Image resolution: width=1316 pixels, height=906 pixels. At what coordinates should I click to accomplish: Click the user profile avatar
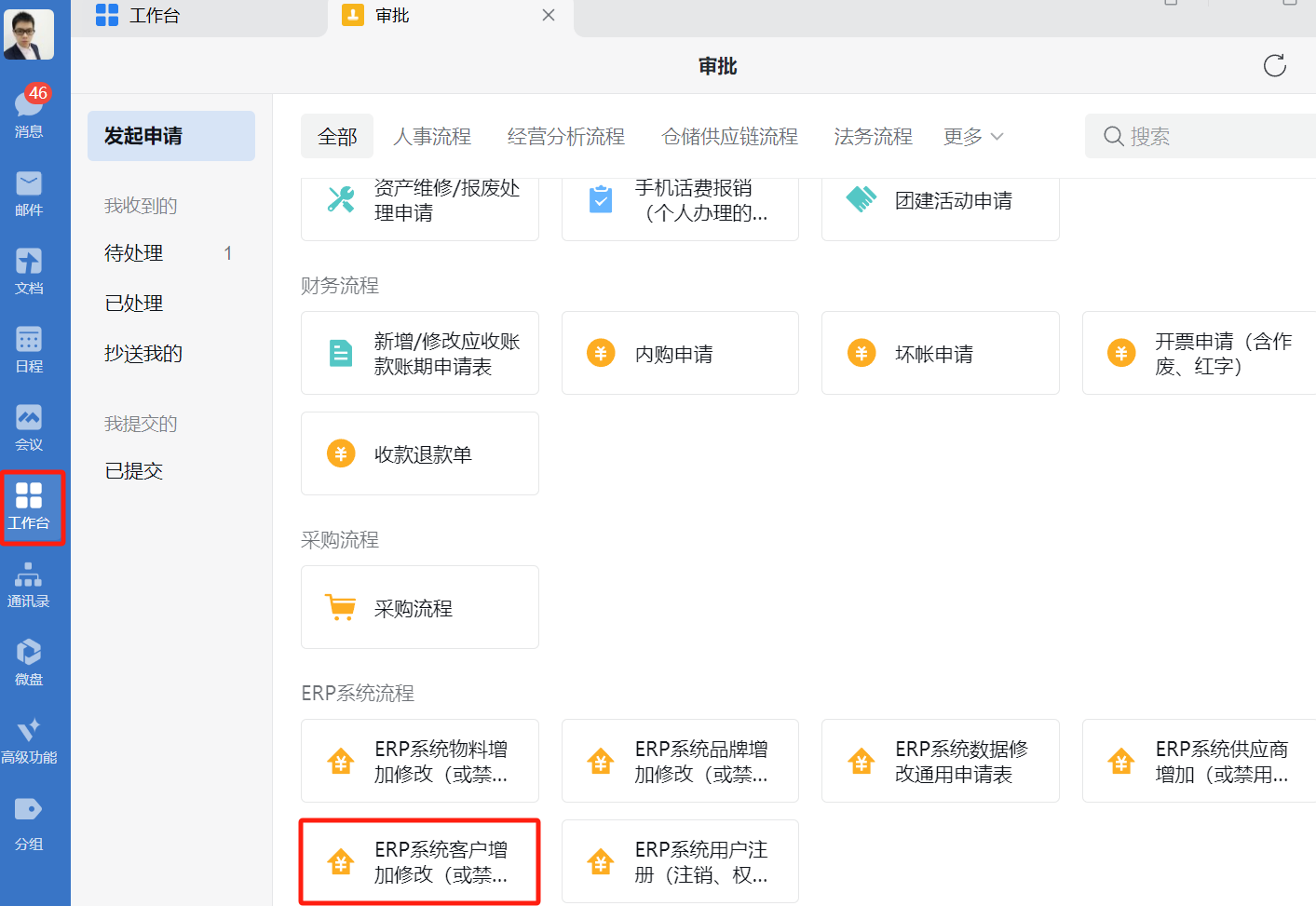tap(29, 34)
